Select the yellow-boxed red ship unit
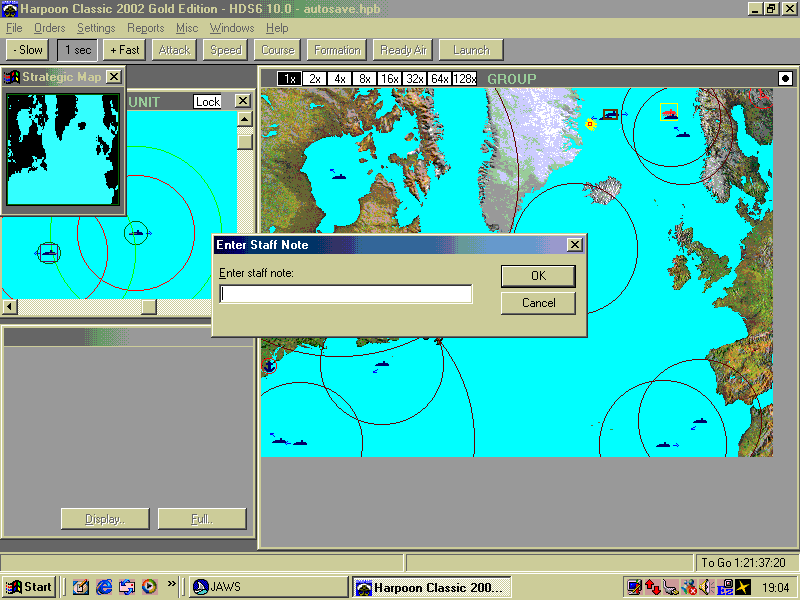 click(669, 112)
